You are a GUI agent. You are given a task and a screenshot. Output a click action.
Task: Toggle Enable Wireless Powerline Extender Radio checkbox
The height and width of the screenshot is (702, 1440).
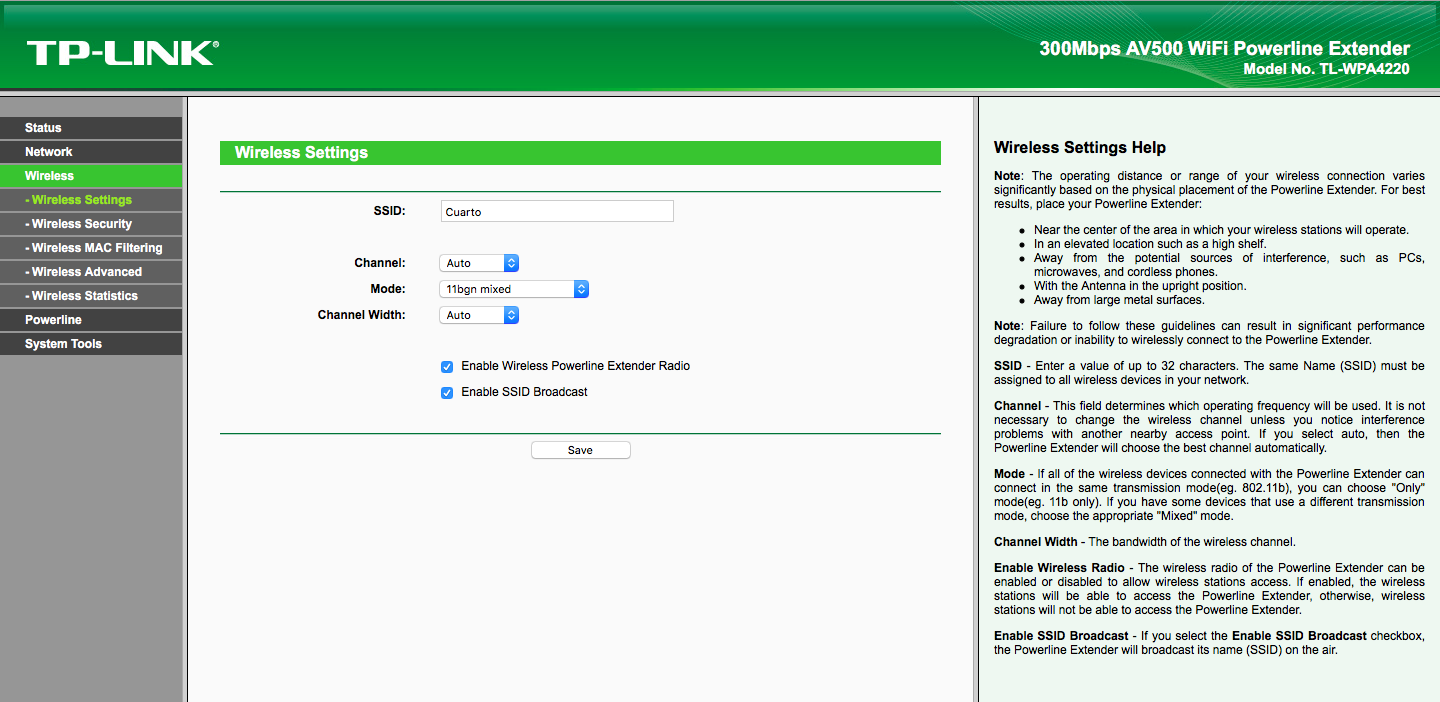point(447,367)
